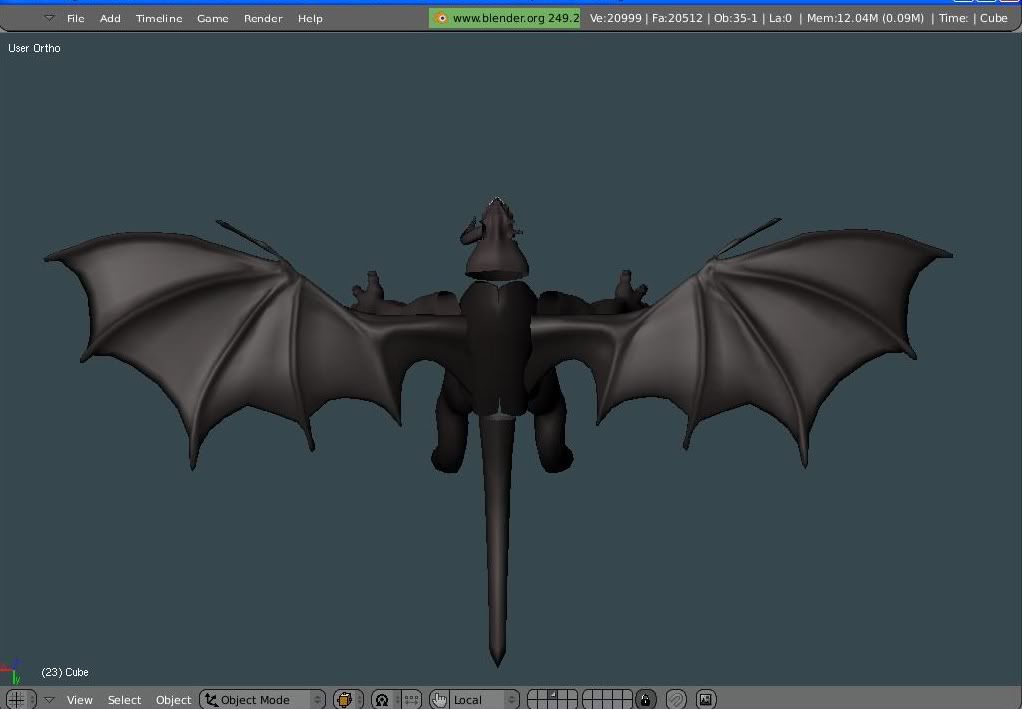Viewport: 1022px width, 709px height.
Task: Click the viewport draw type cube icon
Action: [x=346, y=699]
